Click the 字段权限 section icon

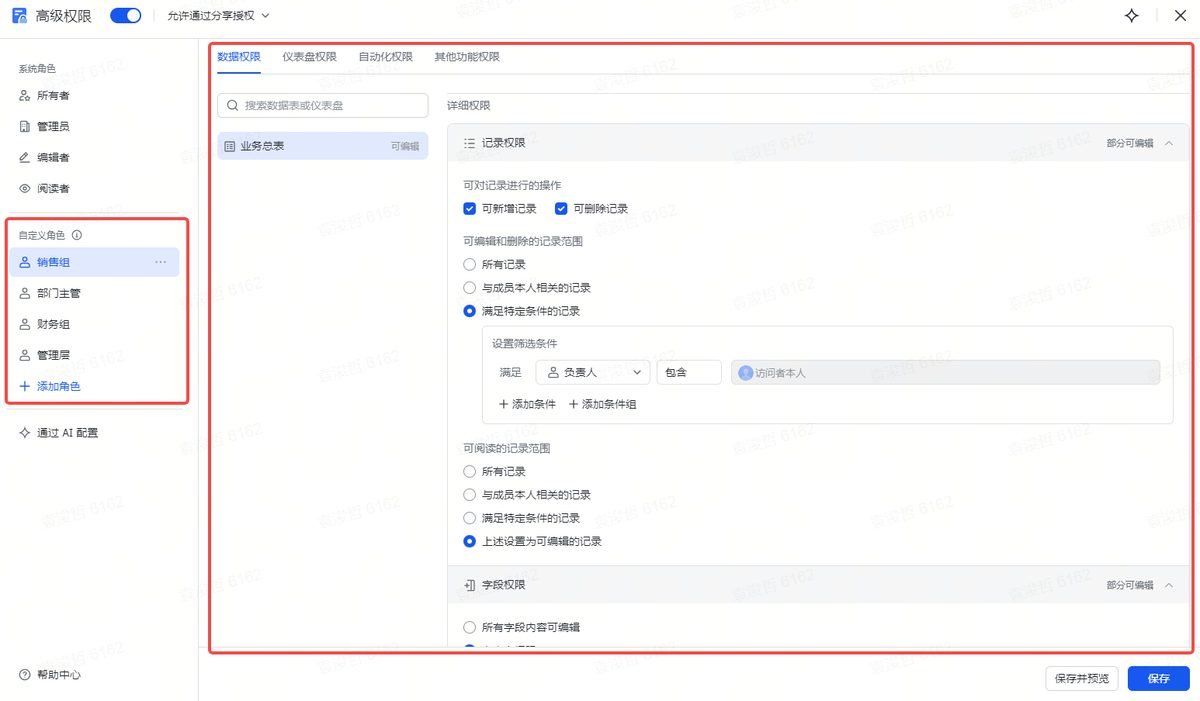click(469, 585)
